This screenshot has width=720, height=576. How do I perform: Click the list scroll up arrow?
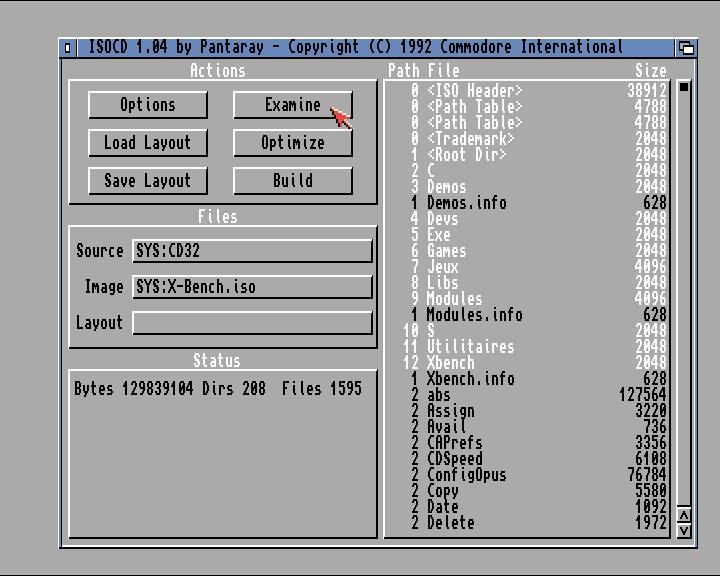pos(684,515)
